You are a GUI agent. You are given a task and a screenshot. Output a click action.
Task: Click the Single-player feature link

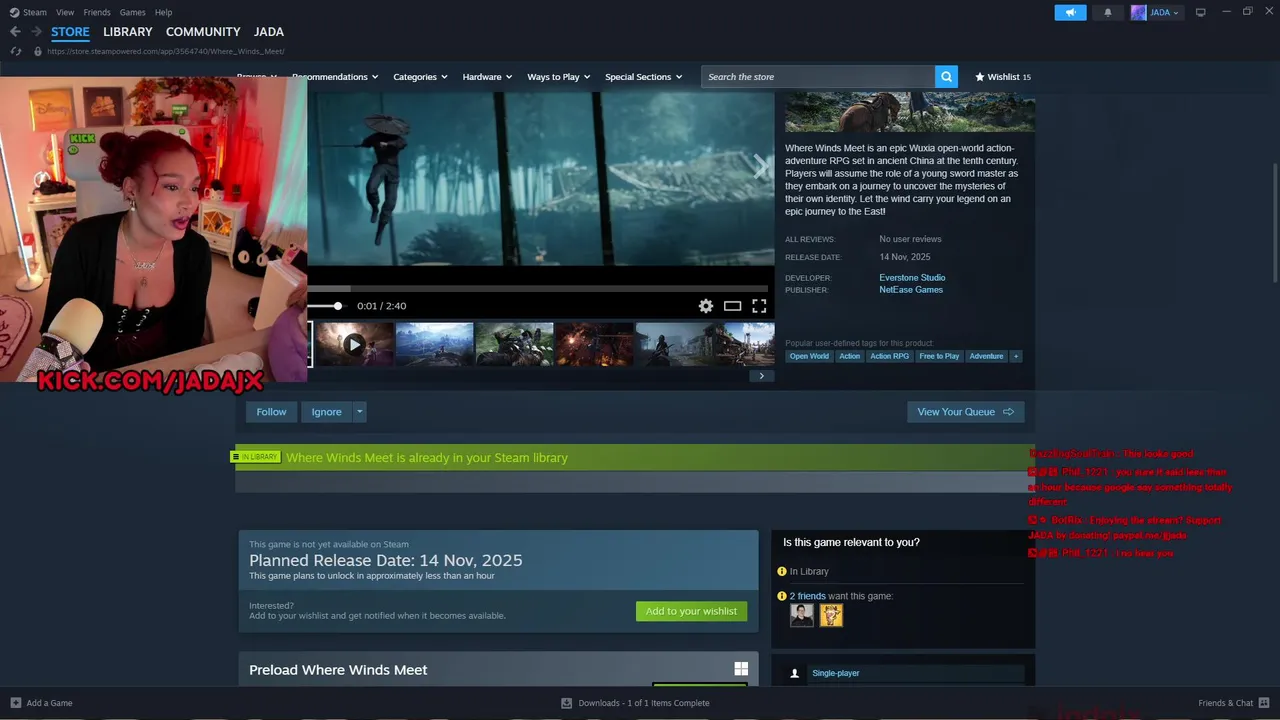(x=836, y=673)
